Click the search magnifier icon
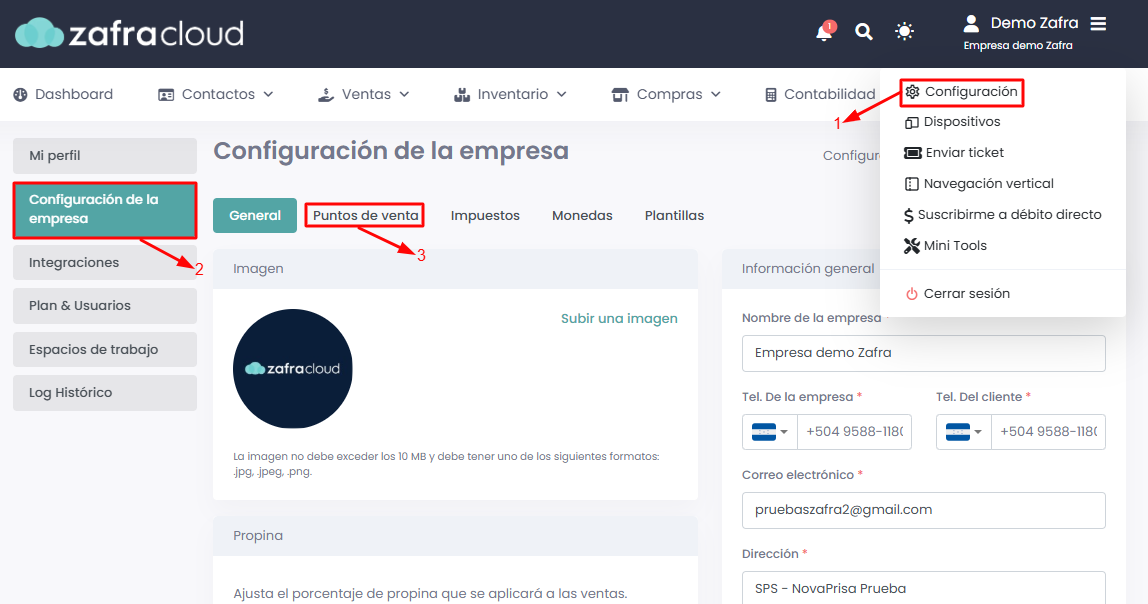Image resolution: width=1148 pixels, height=604 pixels. click(x=864, y=31)
